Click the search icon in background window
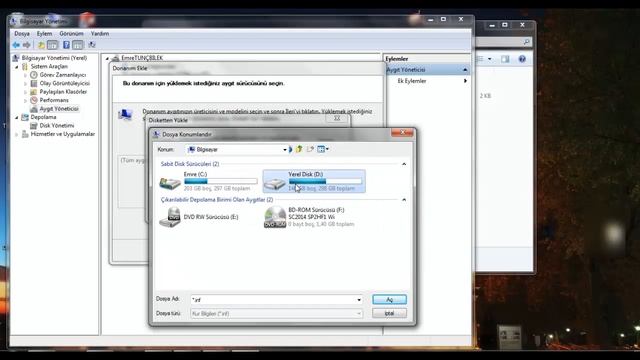Viewport: 640px width, 360px height. (x=527, y=42)
